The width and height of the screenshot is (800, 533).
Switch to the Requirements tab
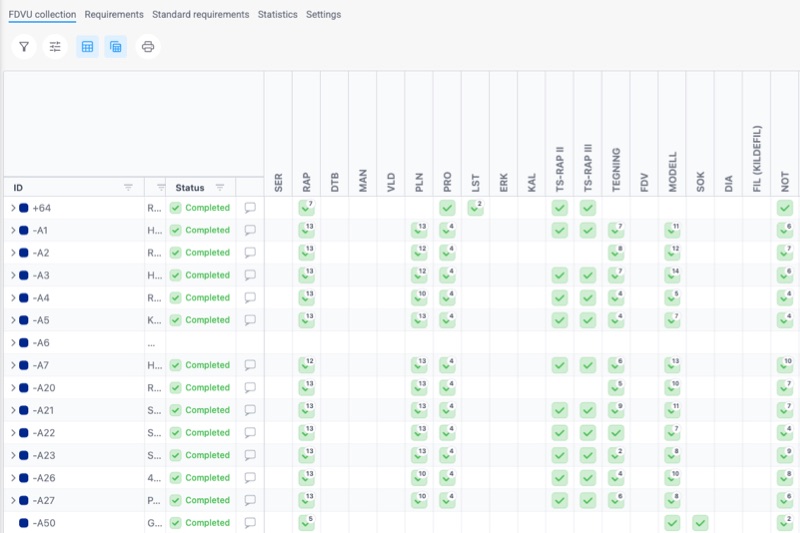pyautogui.click(x=114, y=14)
